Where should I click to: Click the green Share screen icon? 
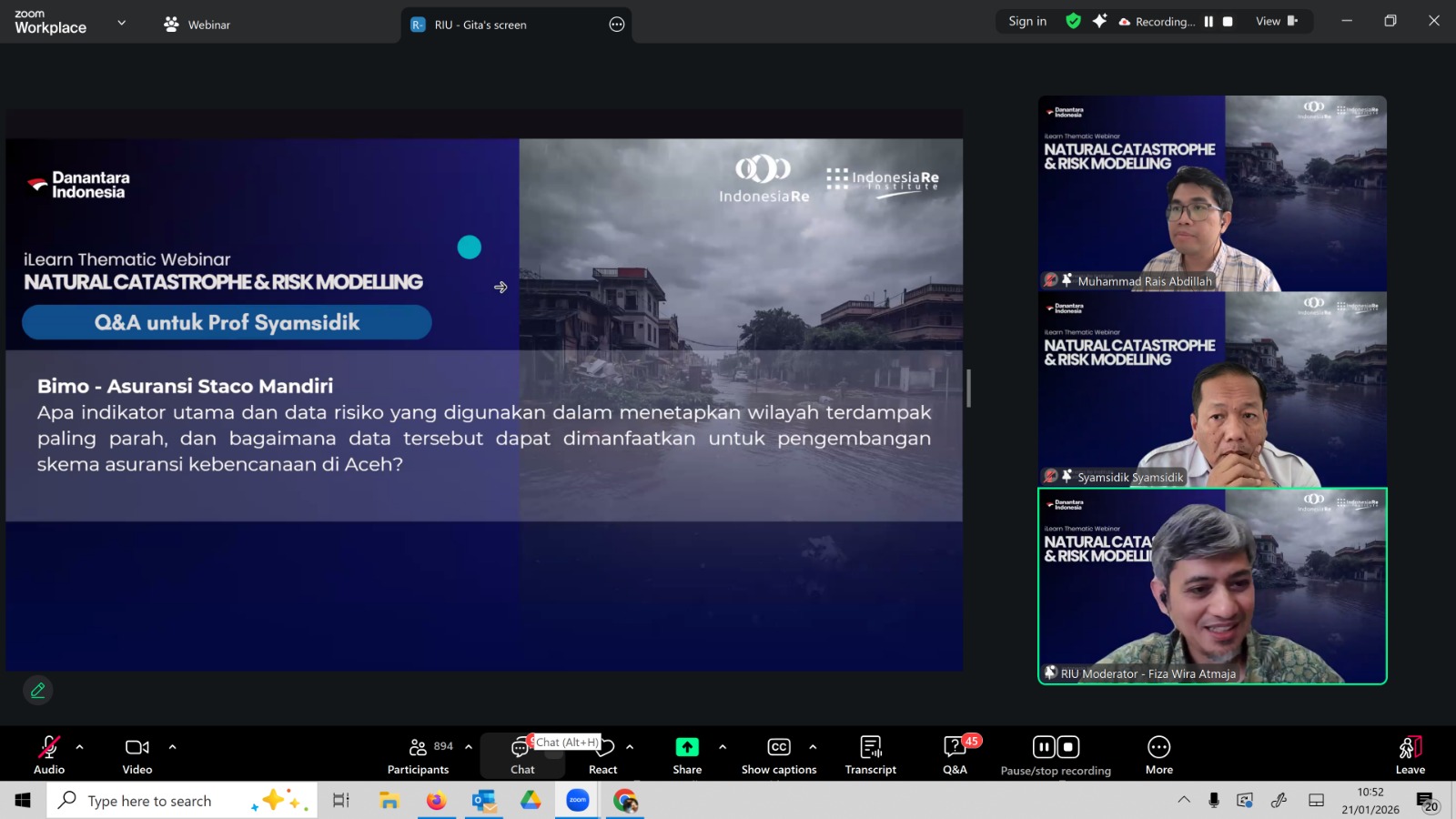687,747
